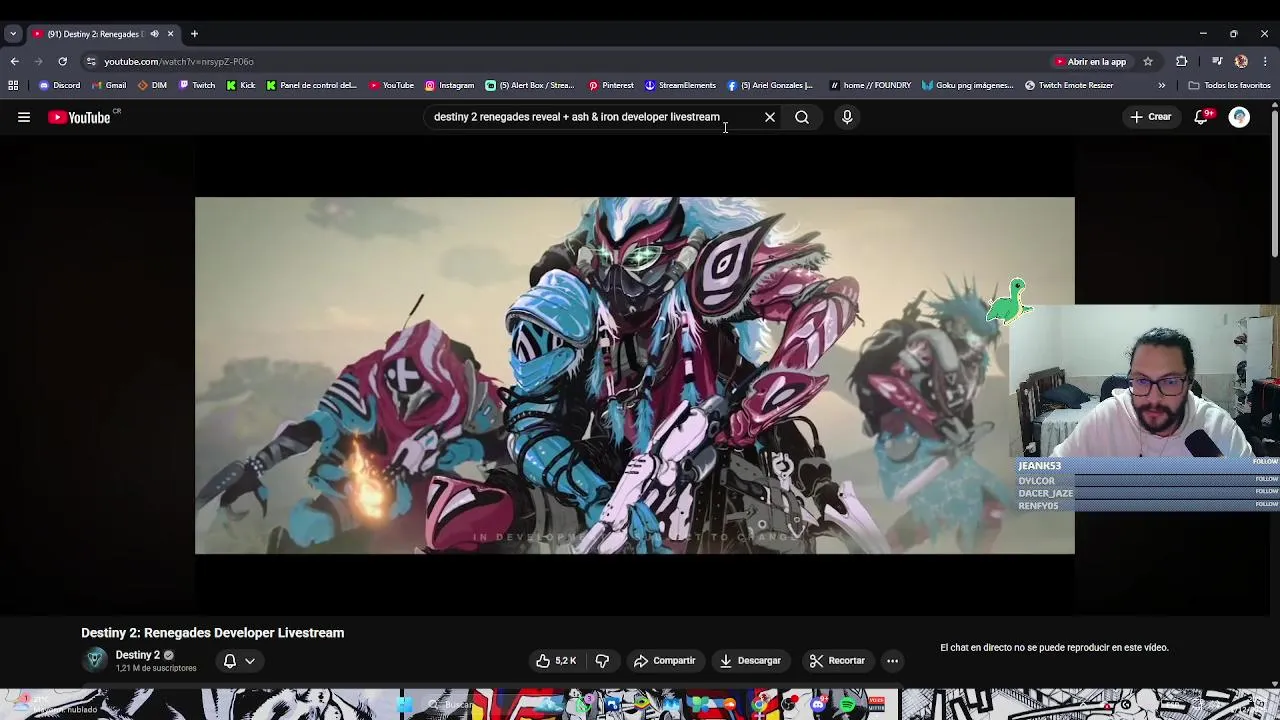The image size is (1280, 720).
Task: Open the Pinterest bookmark
Action: coord(610,85)
